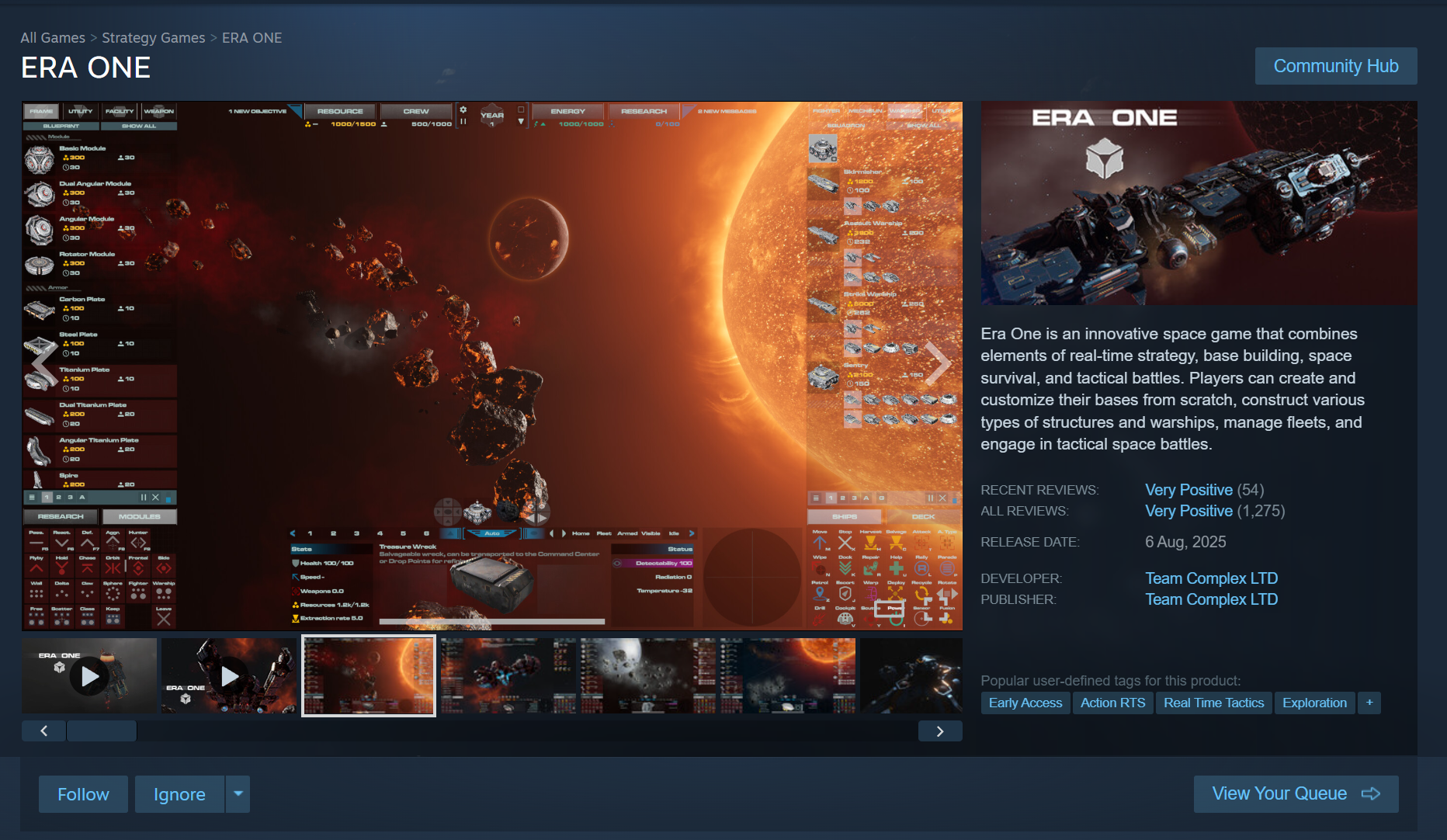
Task: Open the Community Hub
Action: [x=1335, y=66]
